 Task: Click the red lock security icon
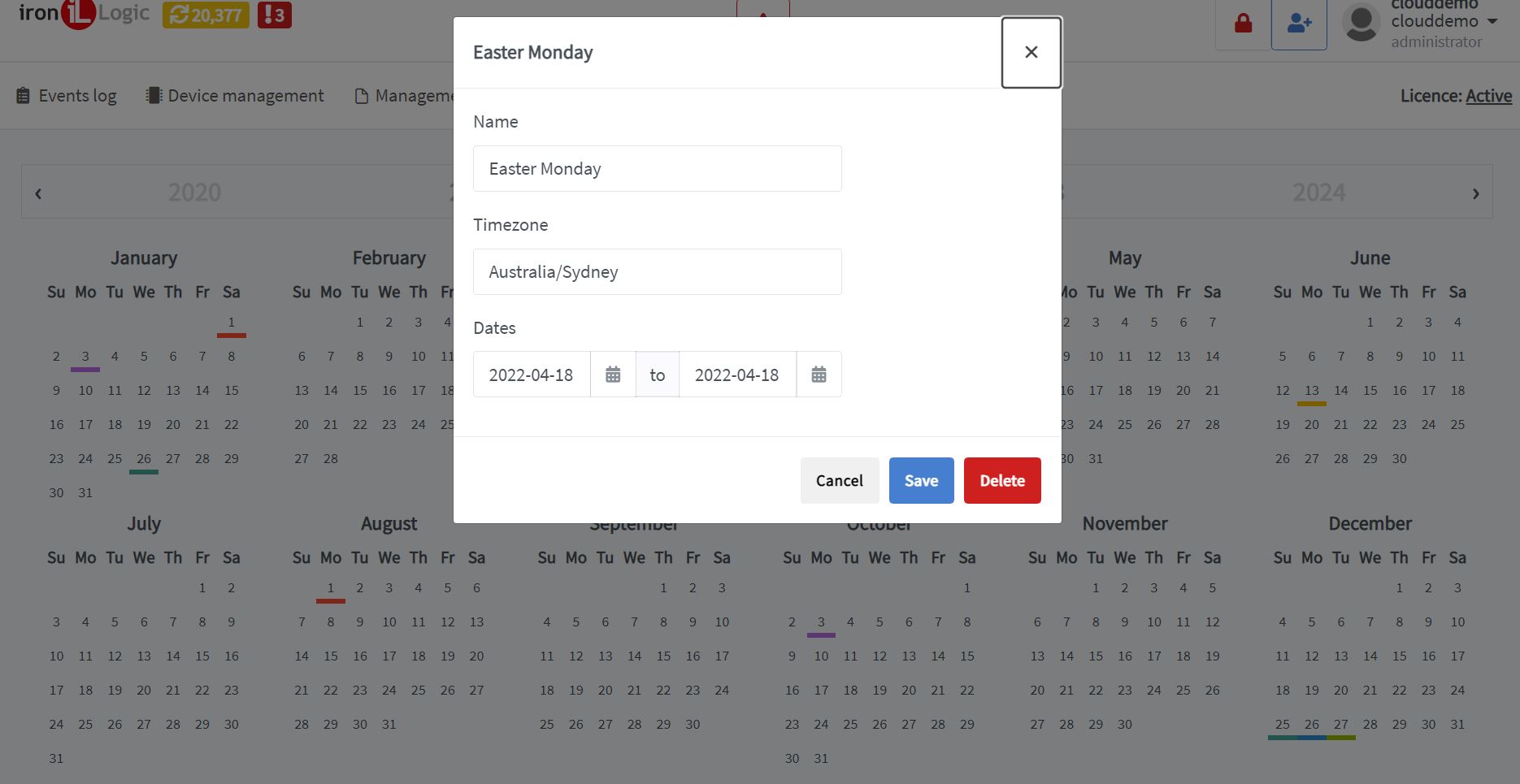click(x=1242, y=23)
